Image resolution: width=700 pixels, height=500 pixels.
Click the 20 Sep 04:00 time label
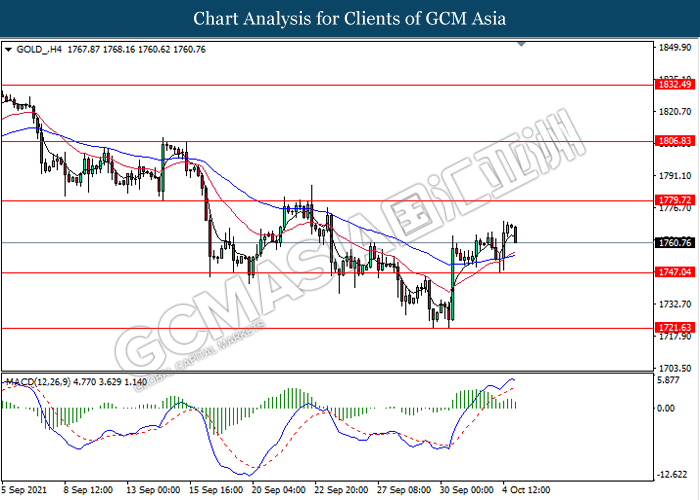pyautogui.click(x=280, y=491)
